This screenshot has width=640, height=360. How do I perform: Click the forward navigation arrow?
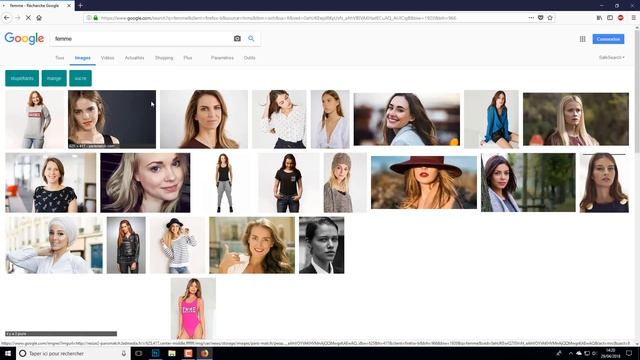click(18, 18)
